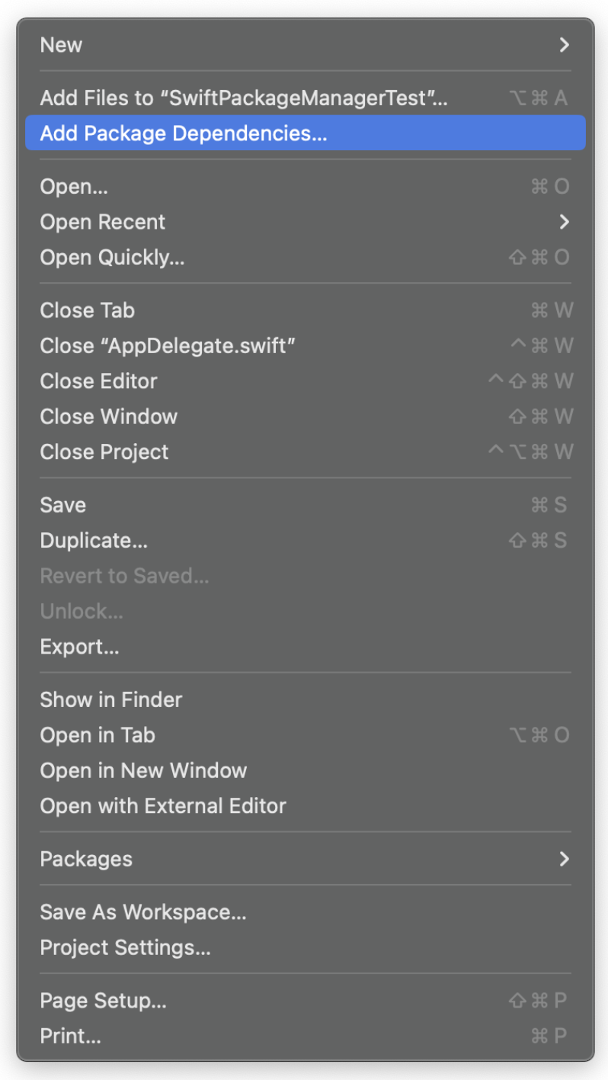
Task: Open Project Settings… entry
Action: coord(305,948)
